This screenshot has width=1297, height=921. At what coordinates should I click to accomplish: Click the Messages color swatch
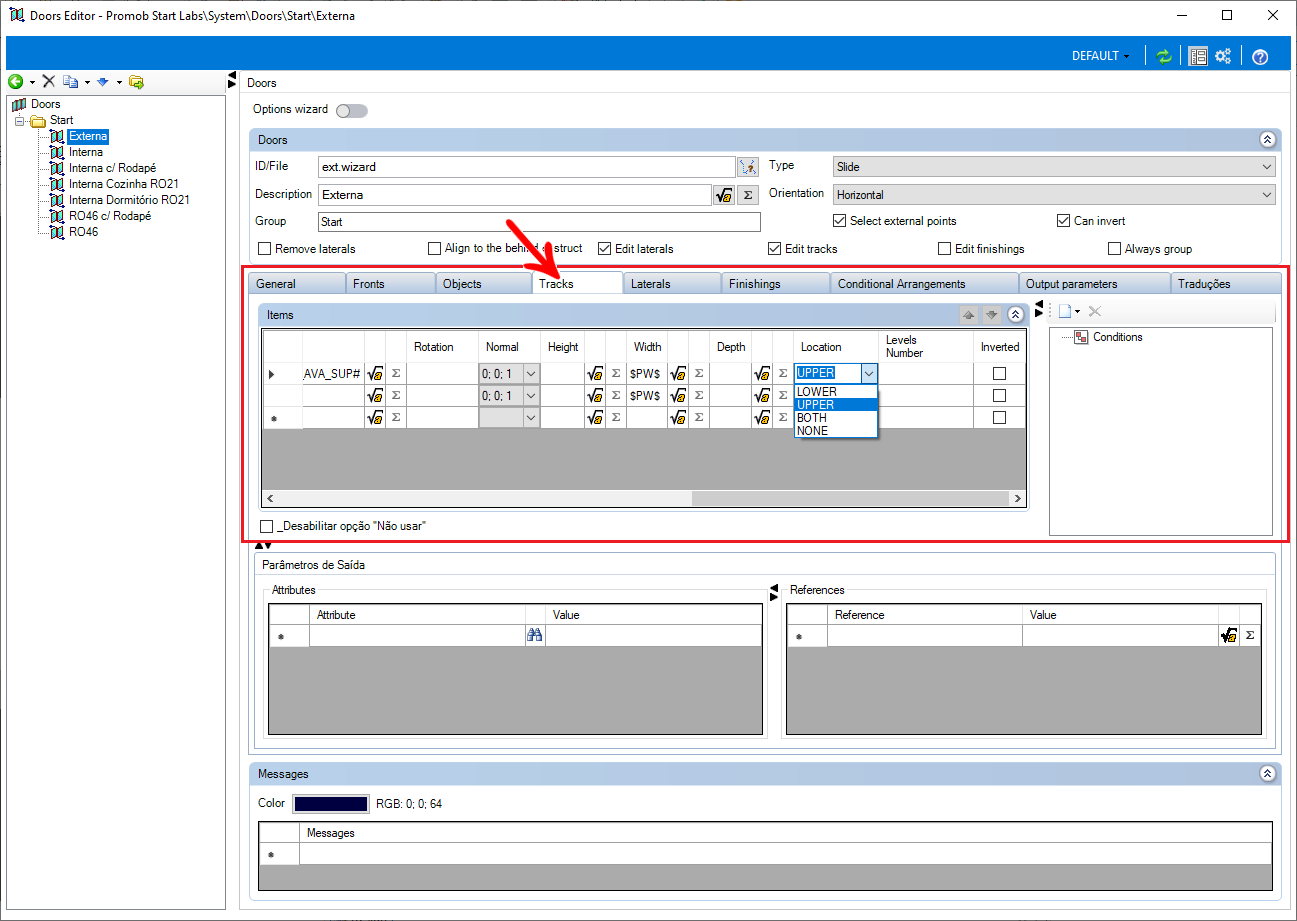[x=330, y=803]
